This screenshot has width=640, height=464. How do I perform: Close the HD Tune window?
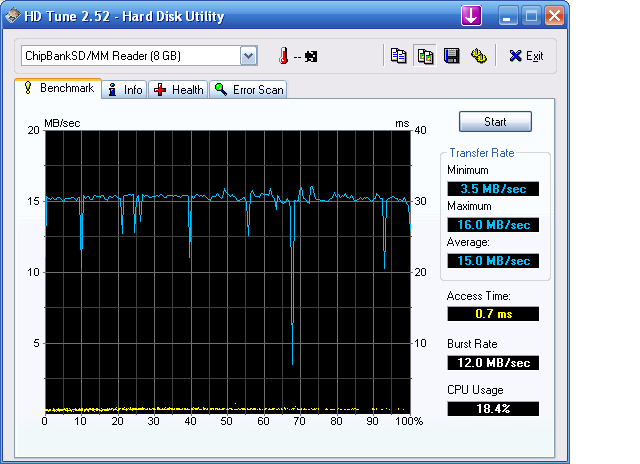coord(555,16)
